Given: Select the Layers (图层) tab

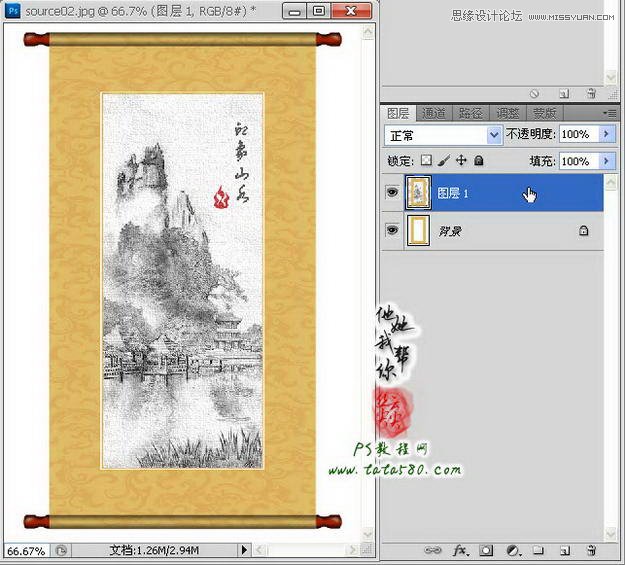Looking at the screenshot, I should coord(398,113).
